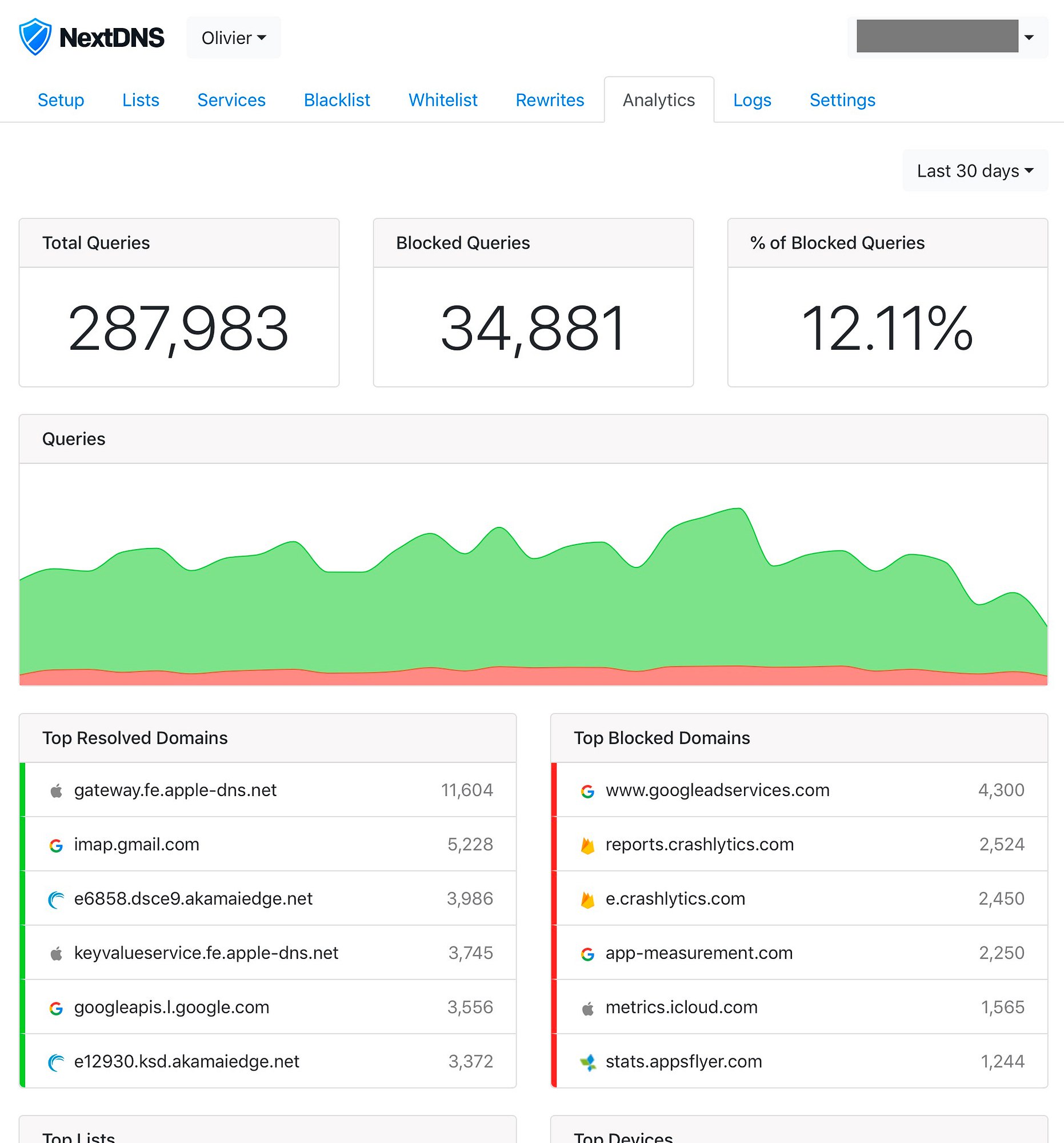The image size is (1064, 1143).
Task: Click the Google icon beside imap.gmail.com
Action: tap(56, 845)
